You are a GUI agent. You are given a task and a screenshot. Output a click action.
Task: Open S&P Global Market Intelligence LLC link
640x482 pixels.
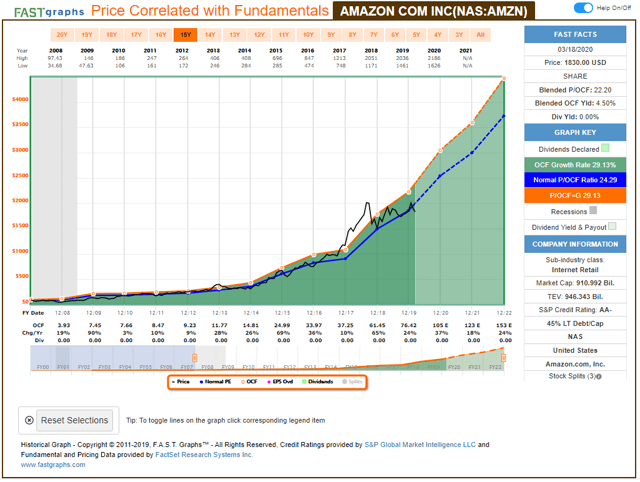click(x=420, y=445)
